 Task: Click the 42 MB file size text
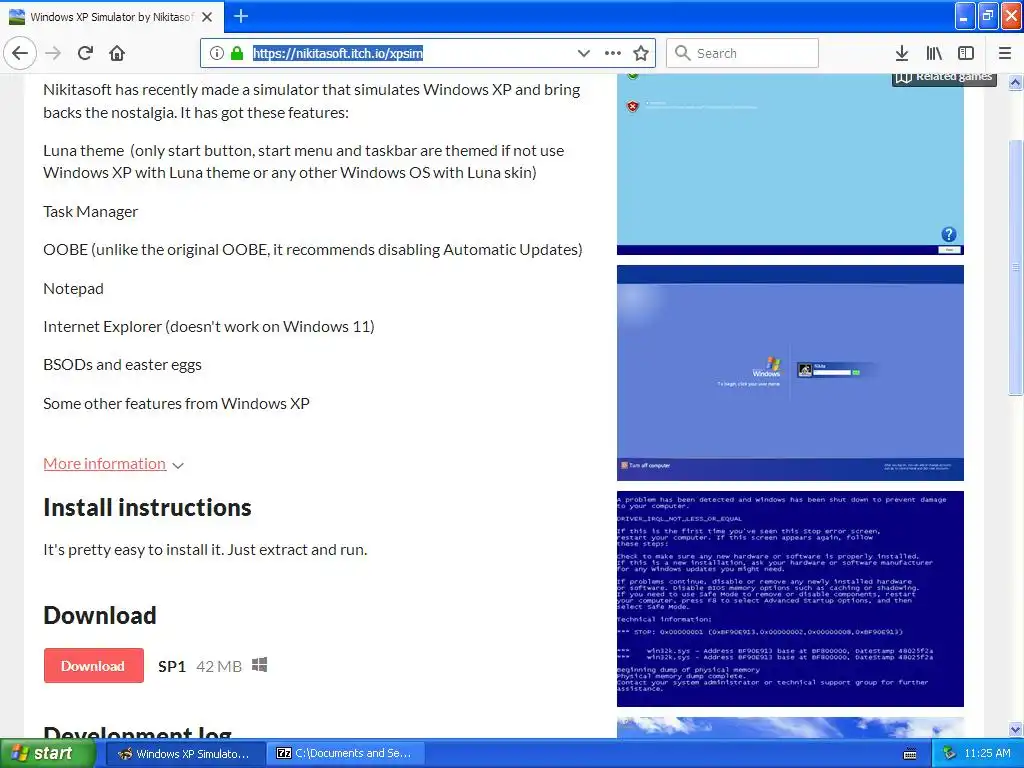pyautogui.click(x=219, y=666)
